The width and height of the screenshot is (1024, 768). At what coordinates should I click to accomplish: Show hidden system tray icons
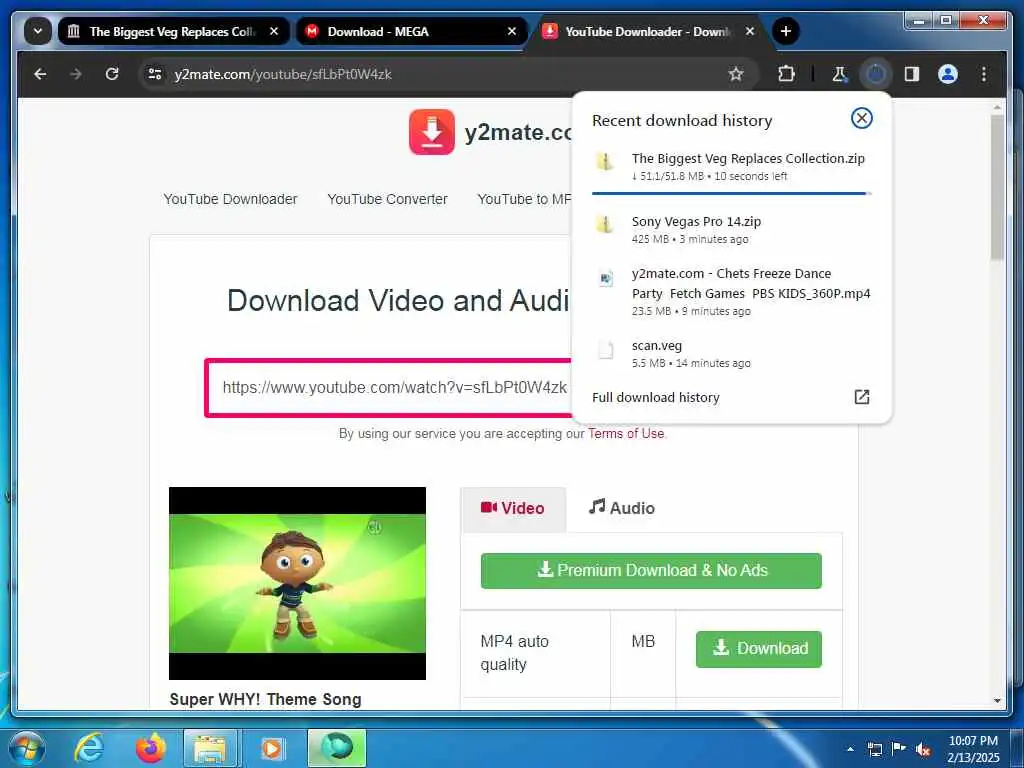click(850, 748)
